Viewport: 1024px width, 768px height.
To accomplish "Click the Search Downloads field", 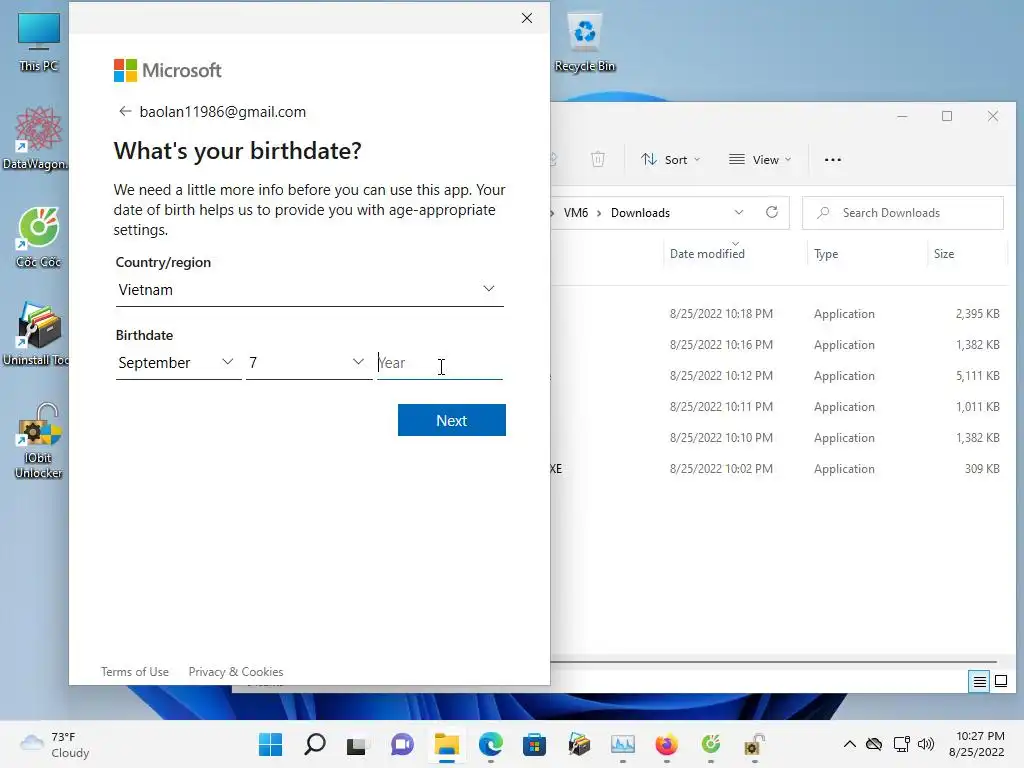I will tap(903, 213).
